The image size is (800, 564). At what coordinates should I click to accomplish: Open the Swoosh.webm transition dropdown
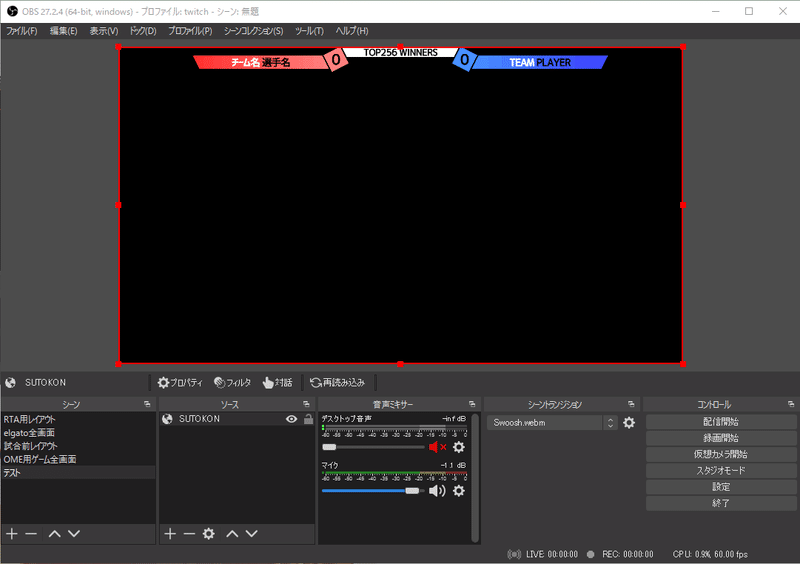pos(552,423)
